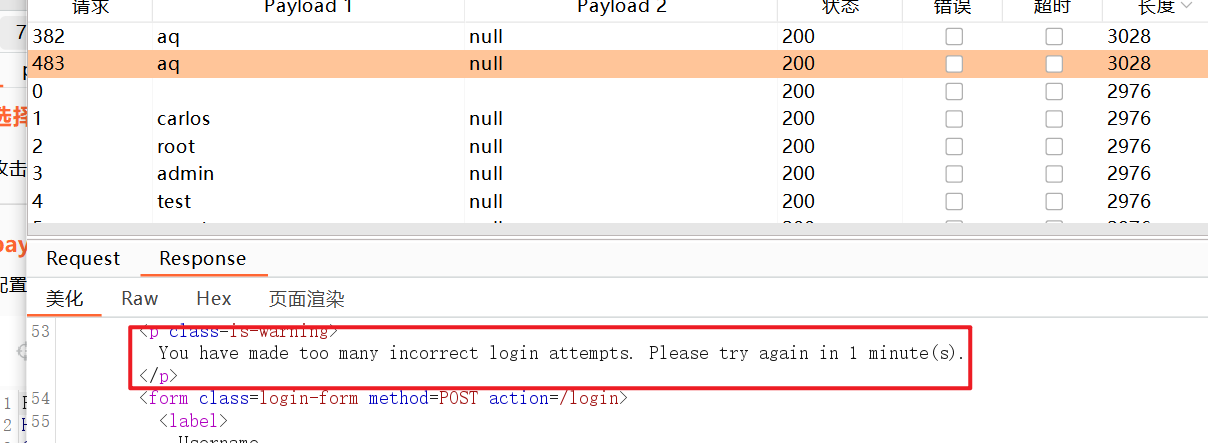1208x443 pixels.
Task: Click the sort arrow on 长度 column
Action: click(x=1187, y=7)
